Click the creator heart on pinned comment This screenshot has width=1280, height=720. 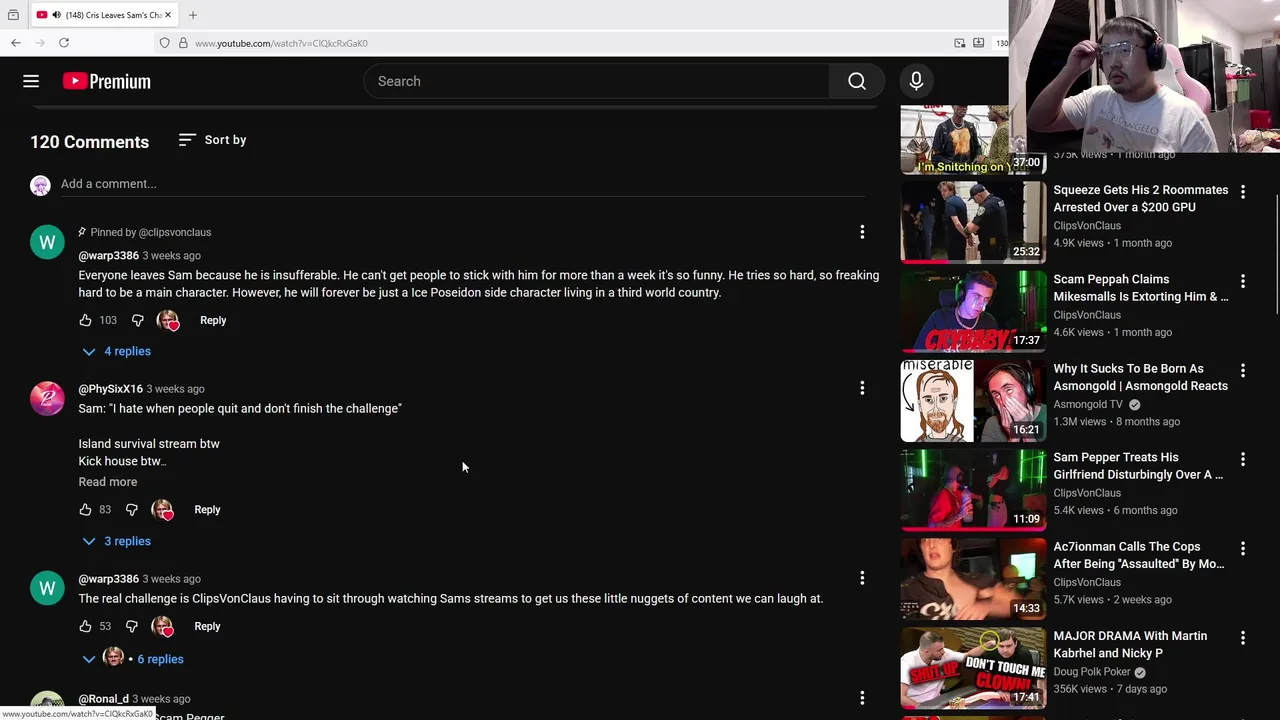point(168,320)
